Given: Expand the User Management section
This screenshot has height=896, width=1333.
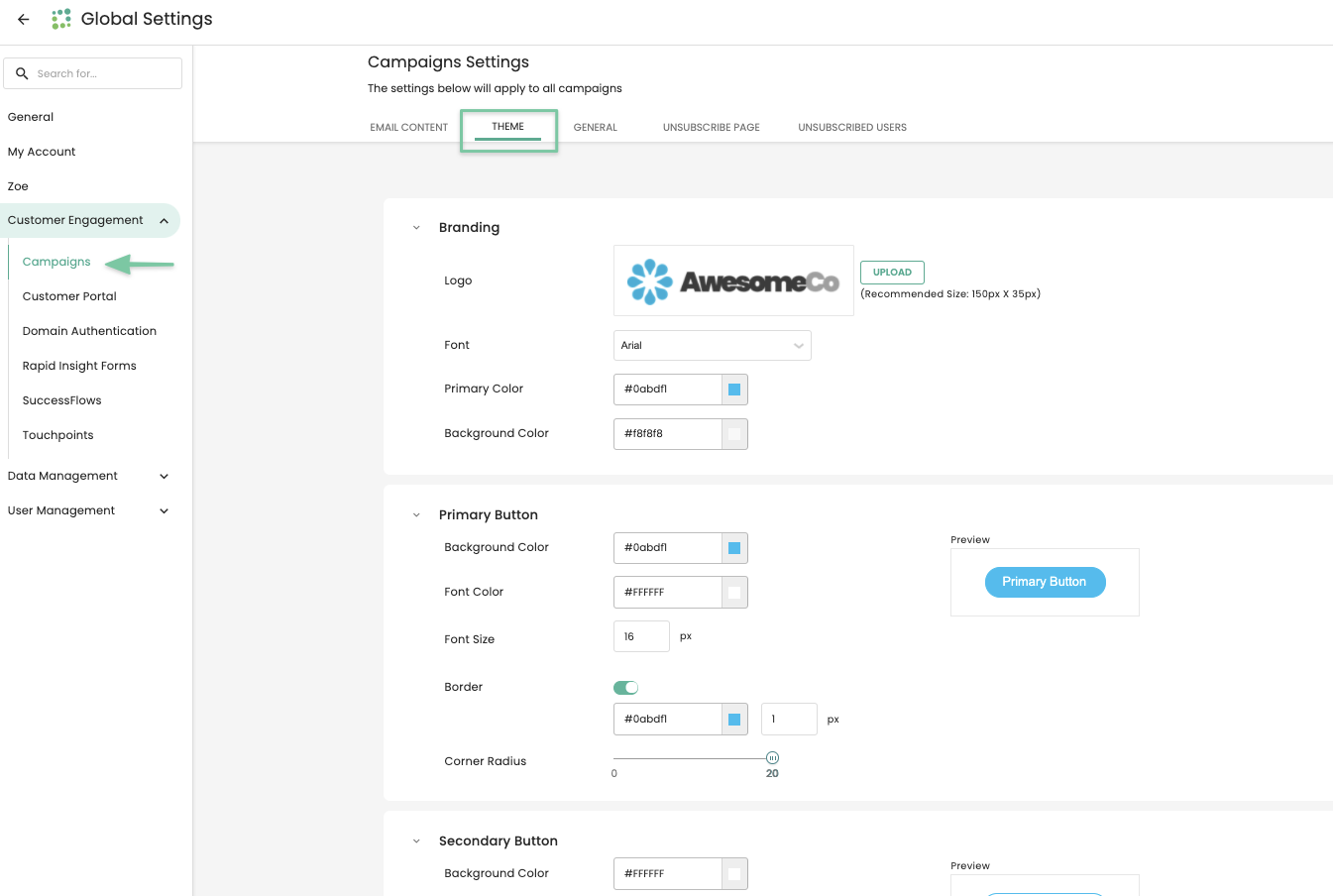Looking at the screenshot, I should pyautogui.click(x=90, y=510).
